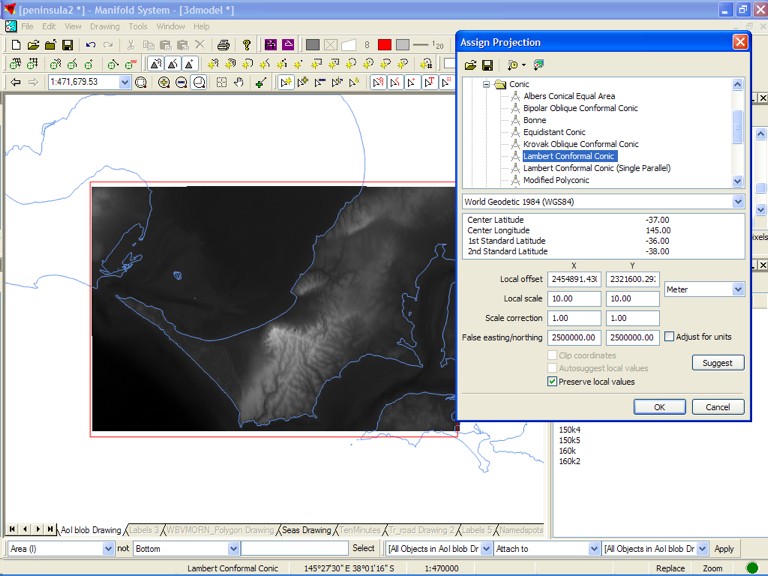Viewport: 768px width, 576px height.
Task: Open the World Geodetic 1984 datum dropdown
Action: 738,202
